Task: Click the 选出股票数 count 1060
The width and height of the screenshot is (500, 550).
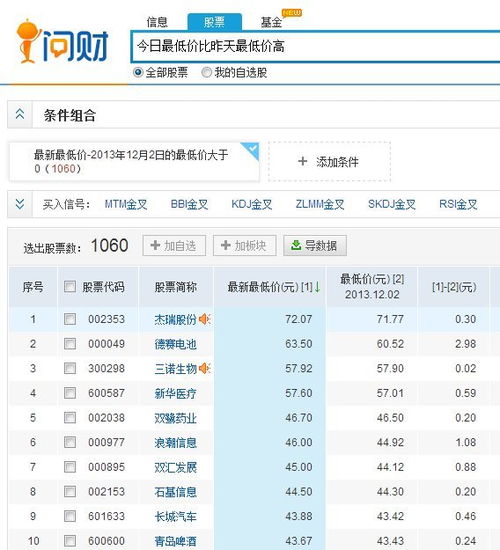Action: [109, 245]
